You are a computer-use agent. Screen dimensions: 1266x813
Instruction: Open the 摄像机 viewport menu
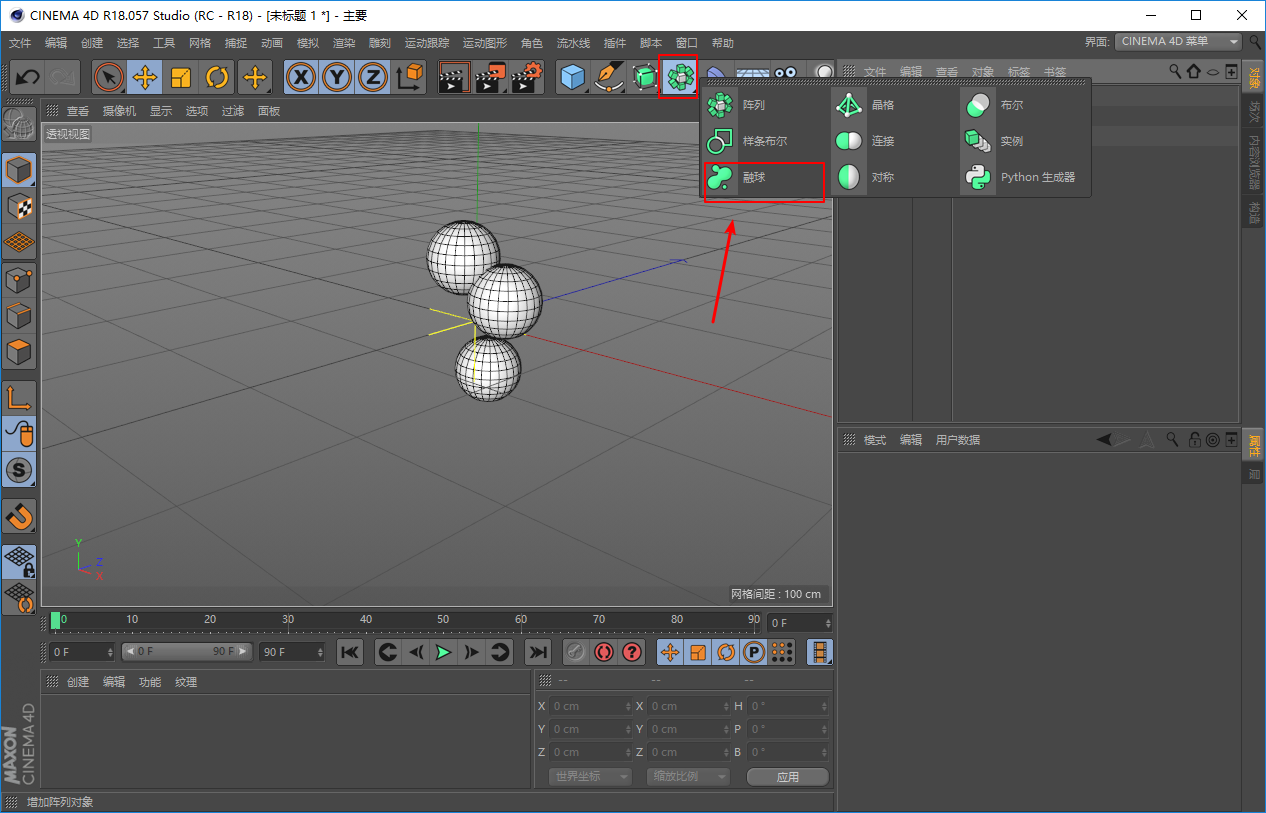tap(119, 111)
